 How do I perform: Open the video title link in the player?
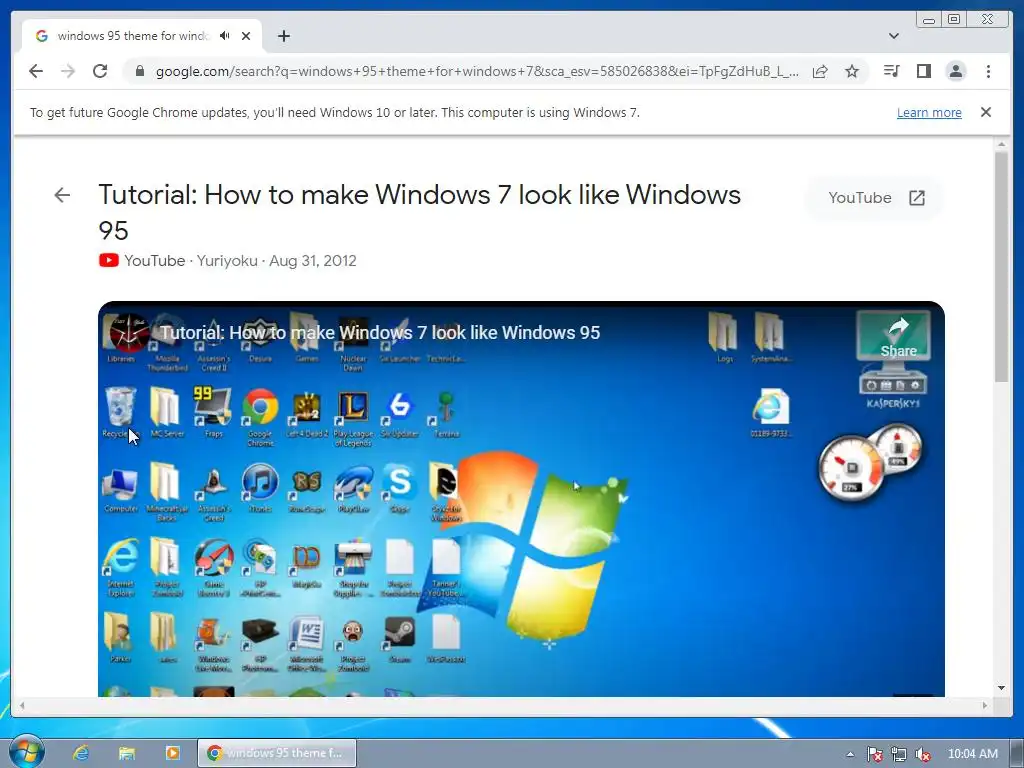(380, 332)
